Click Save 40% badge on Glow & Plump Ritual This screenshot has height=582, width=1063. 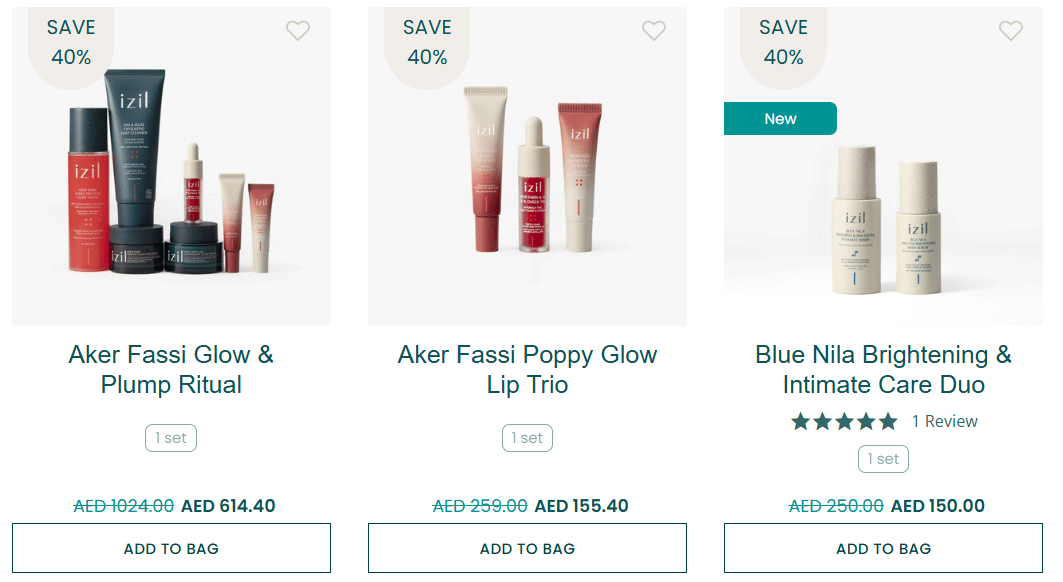[x=71, y=43]
